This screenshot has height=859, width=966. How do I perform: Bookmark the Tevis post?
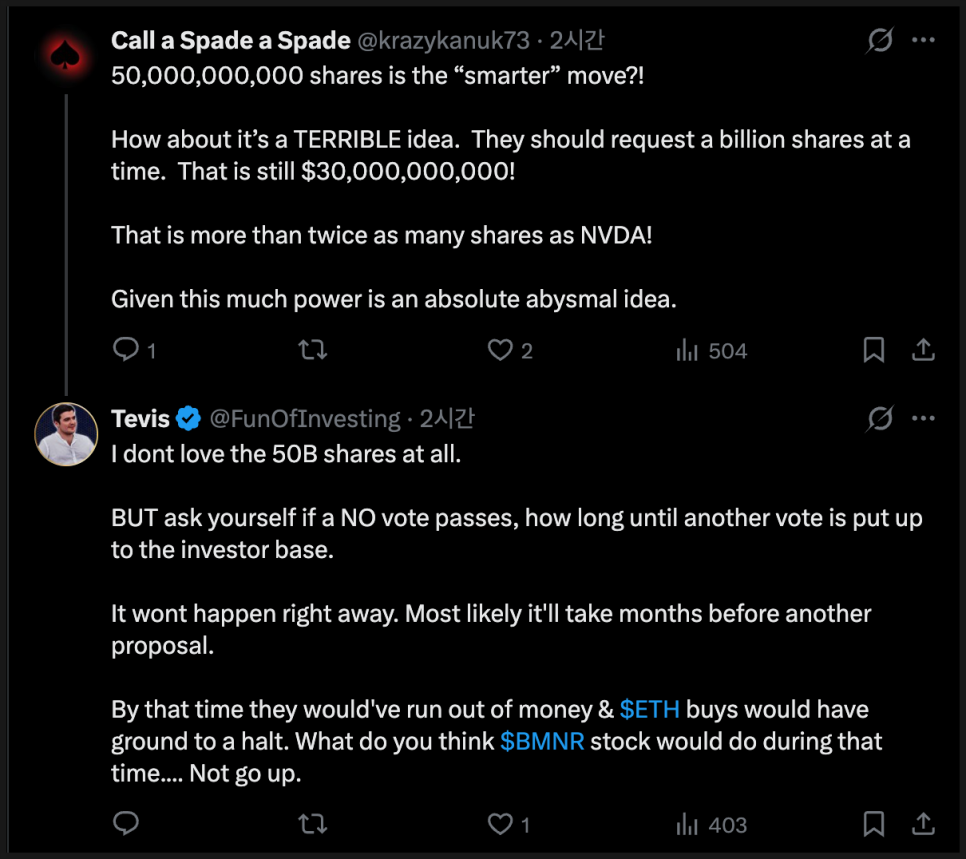(873, 824)
